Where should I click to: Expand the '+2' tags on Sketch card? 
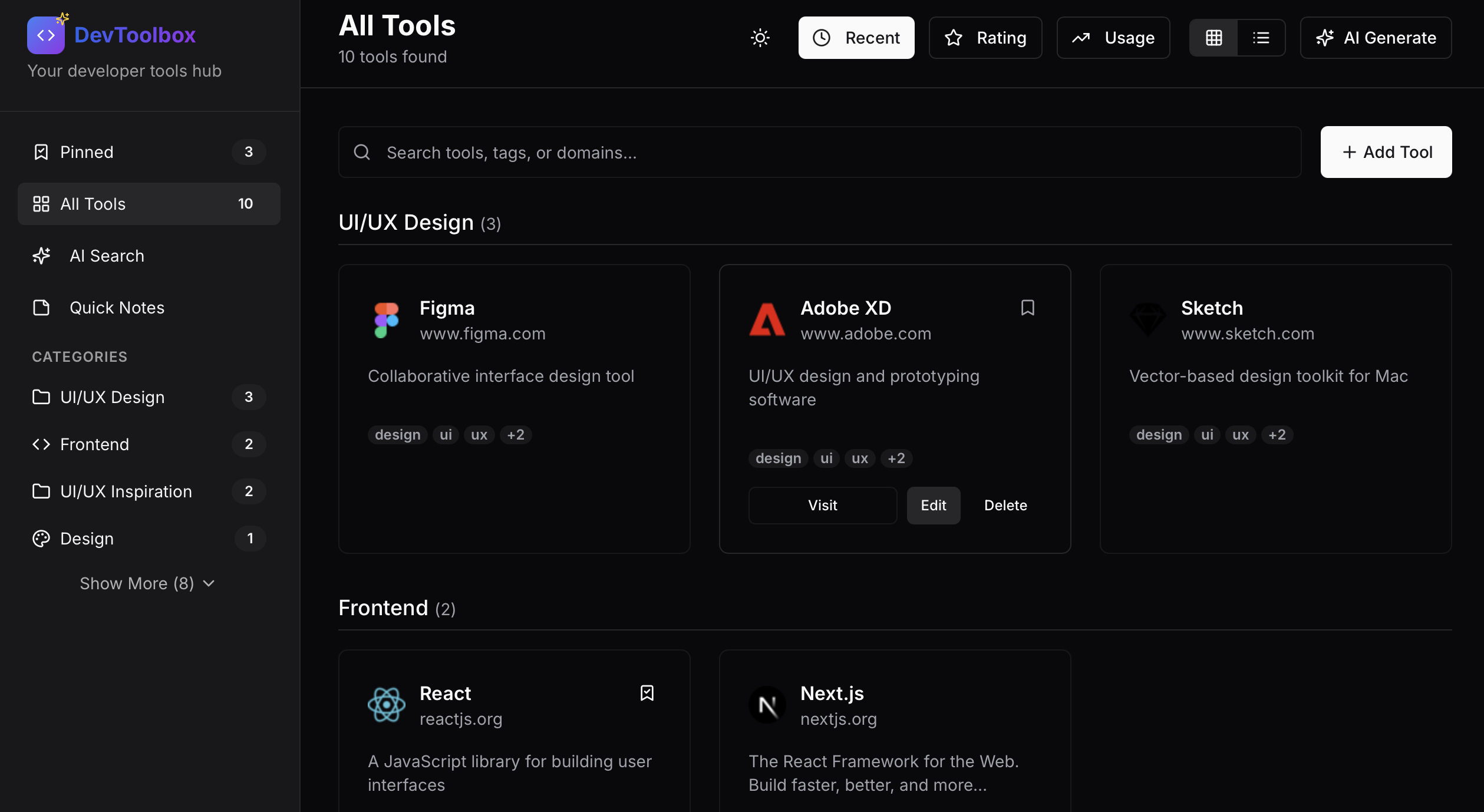(x=1277, y=435)
